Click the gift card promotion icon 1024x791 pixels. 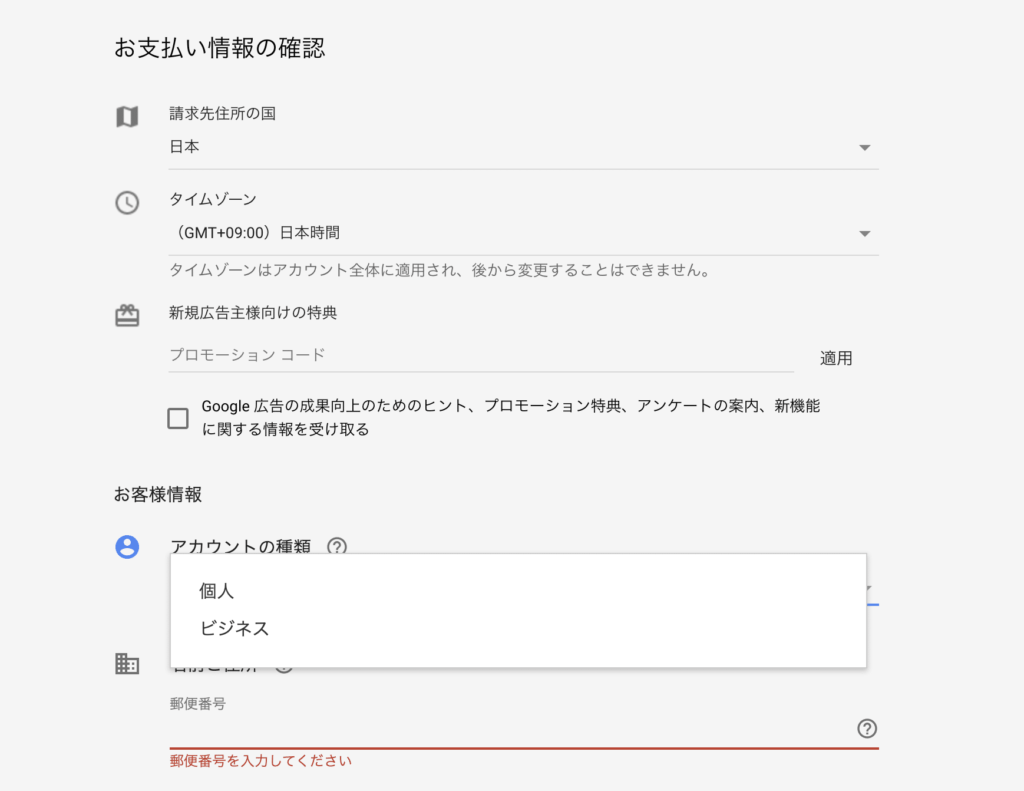tap(127, 316)
